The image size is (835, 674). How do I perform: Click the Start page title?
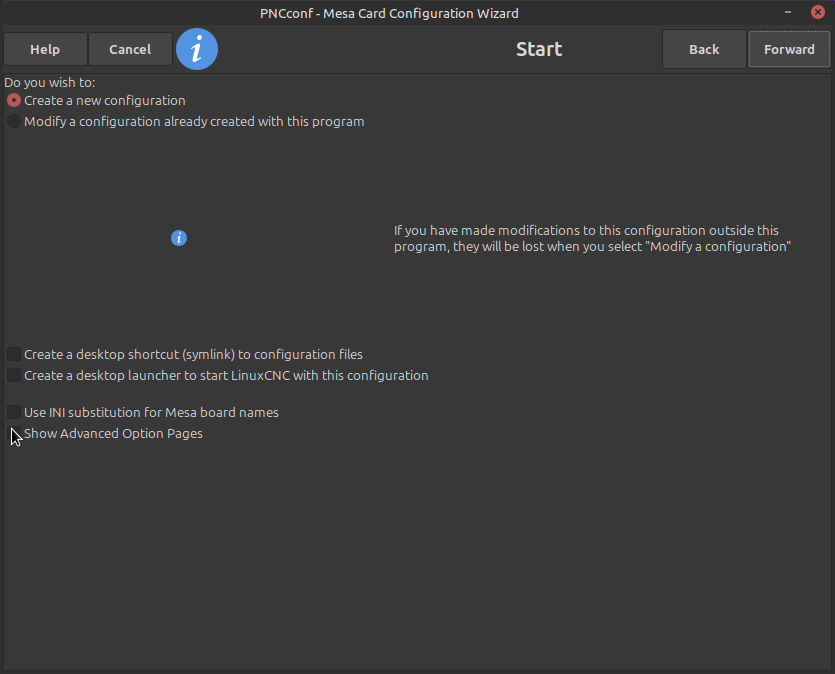[539, 50]
